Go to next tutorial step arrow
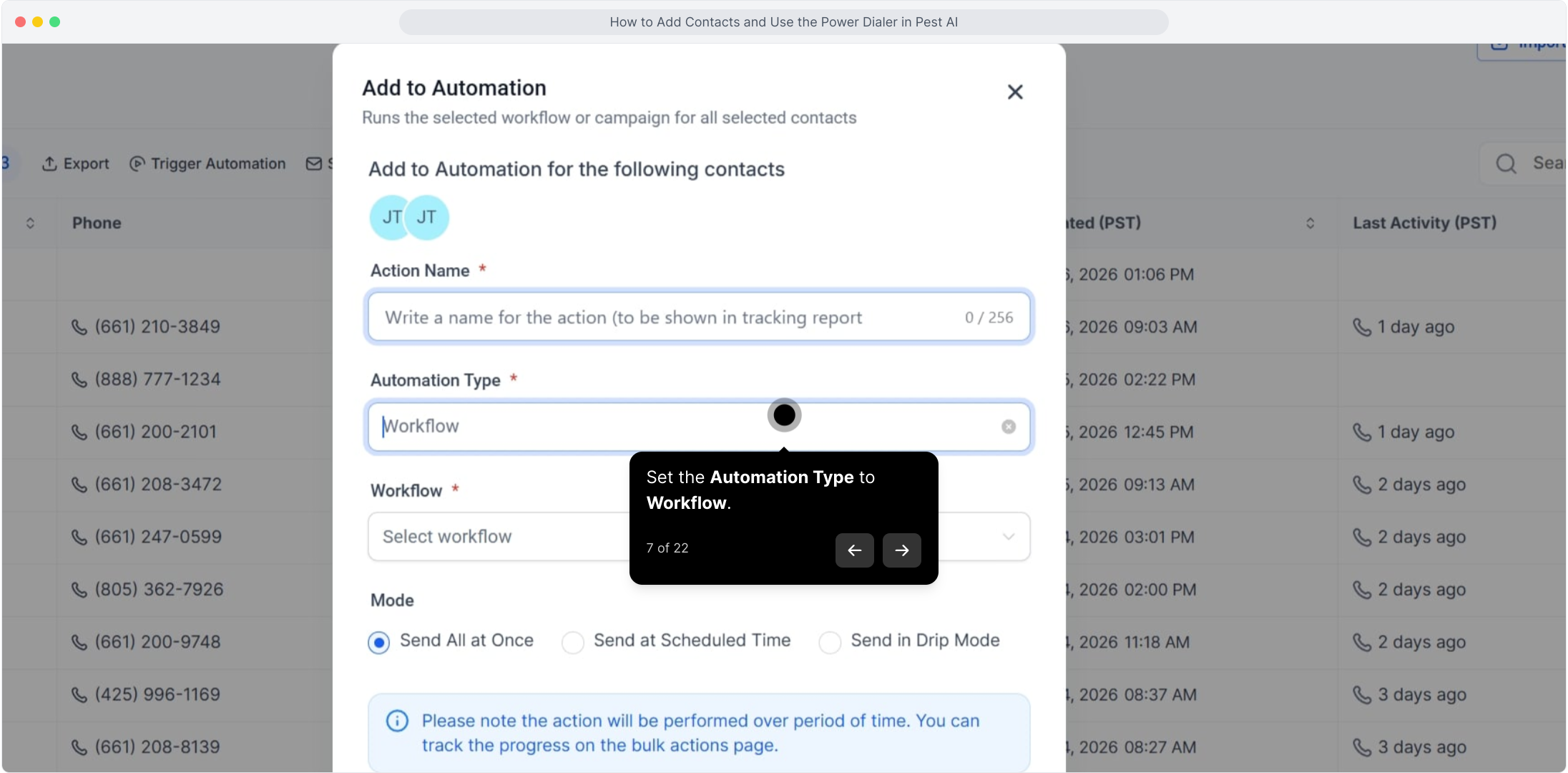This screenshot has width=1568, height=773. pyautogui.click(x=901, y=550)
